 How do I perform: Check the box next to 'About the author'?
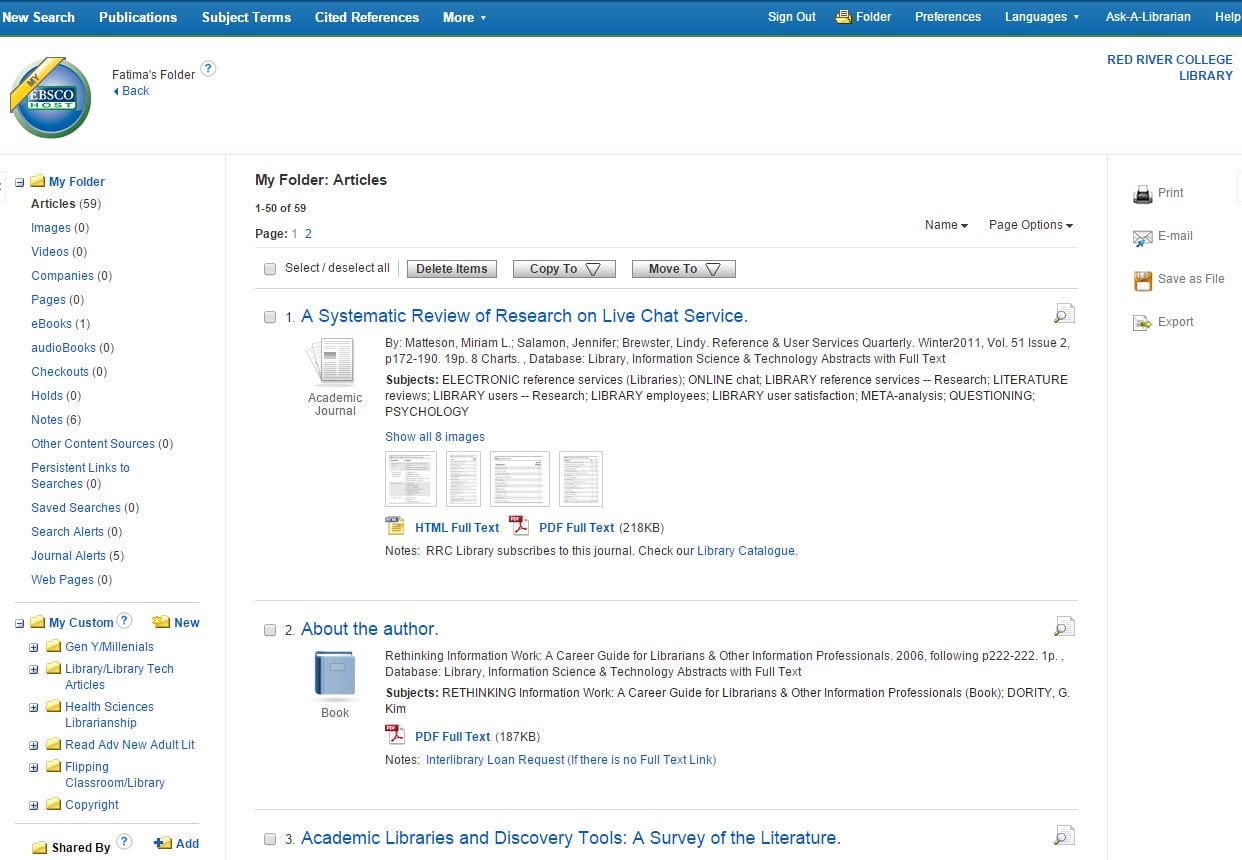point(269,629)
